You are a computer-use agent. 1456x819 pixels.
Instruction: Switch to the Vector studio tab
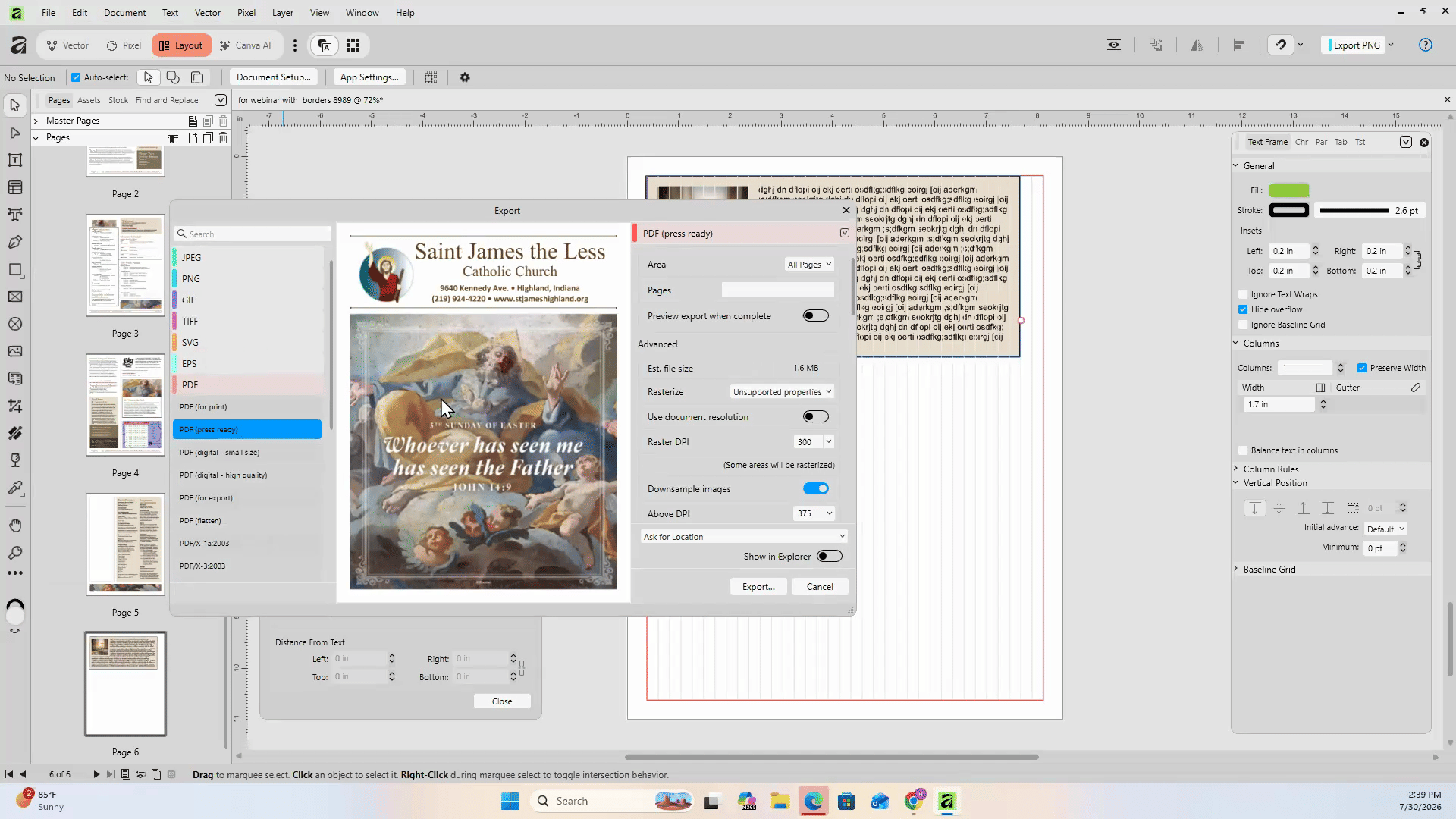(x=68, y=45)
